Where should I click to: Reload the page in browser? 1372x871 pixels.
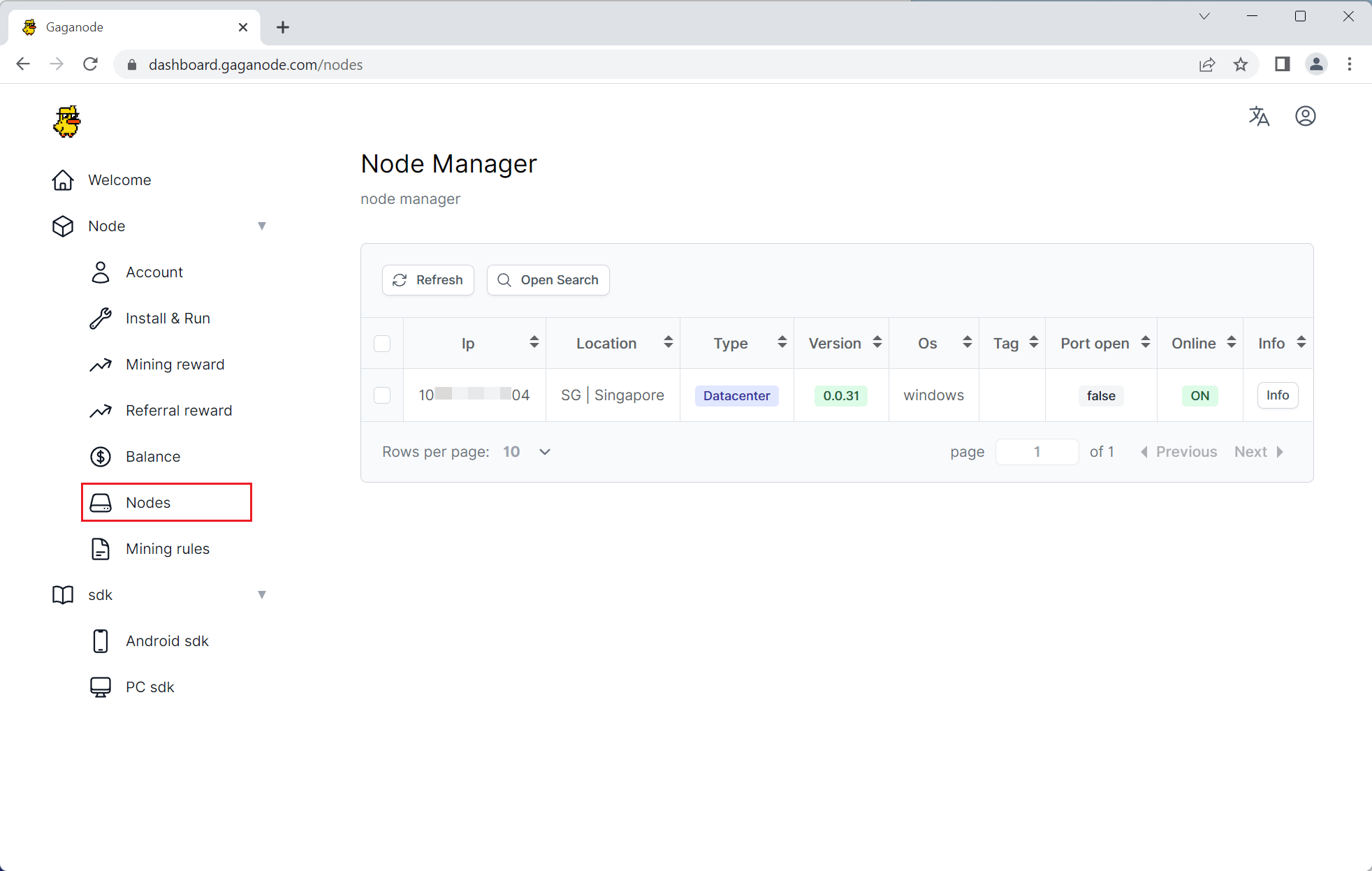[x=90, y=64]
